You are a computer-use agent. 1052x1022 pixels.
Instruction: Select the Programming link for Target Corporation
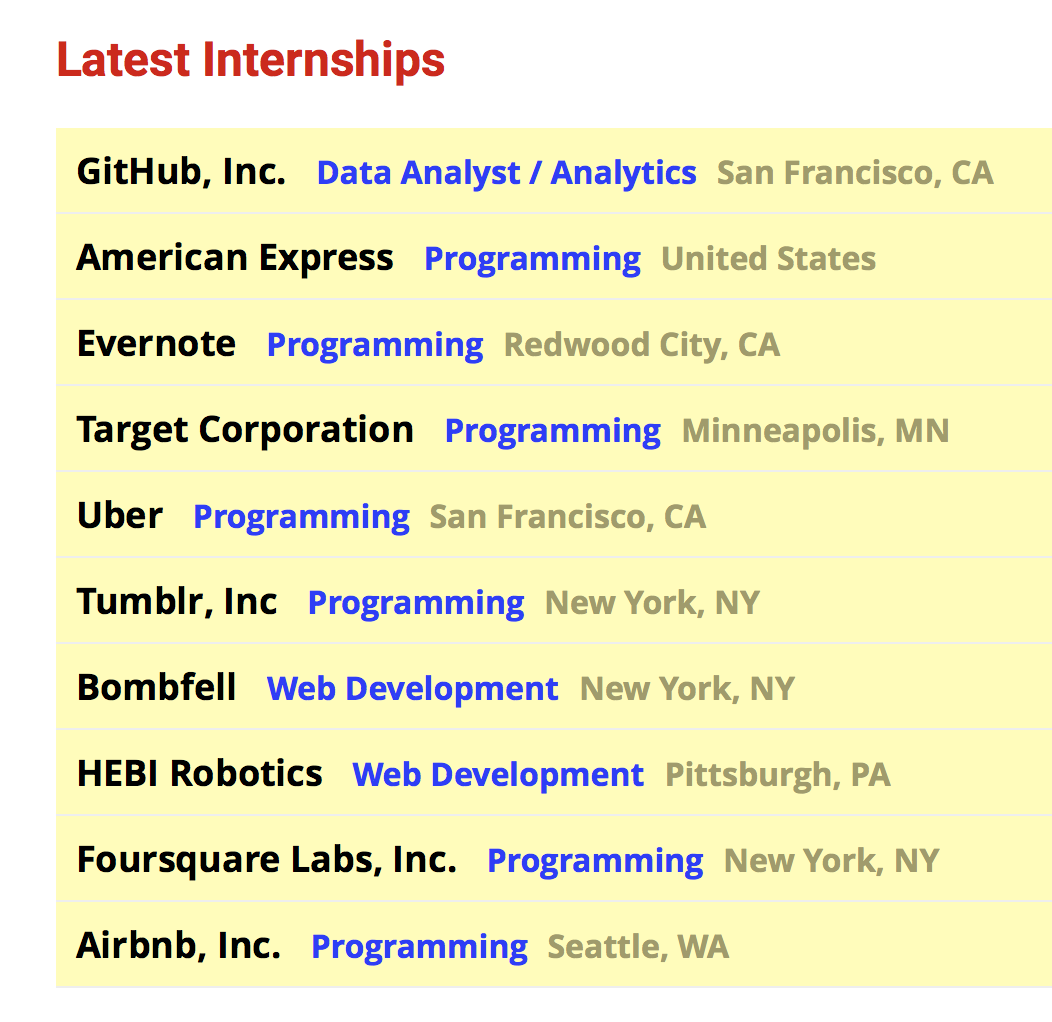click(552, 430)
